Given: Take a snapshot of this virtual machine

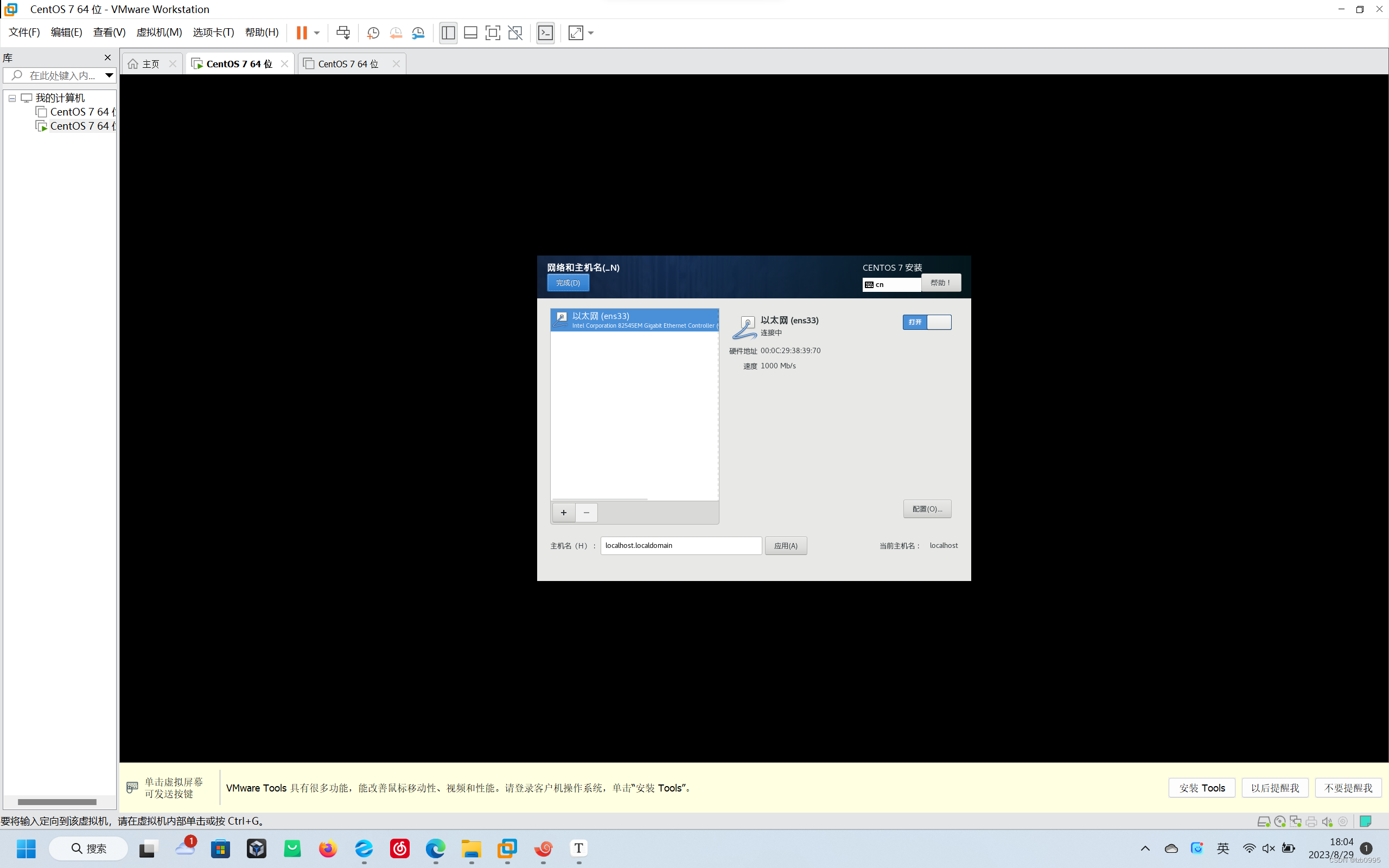Looking at the screenshot, I should click(373, 33).
